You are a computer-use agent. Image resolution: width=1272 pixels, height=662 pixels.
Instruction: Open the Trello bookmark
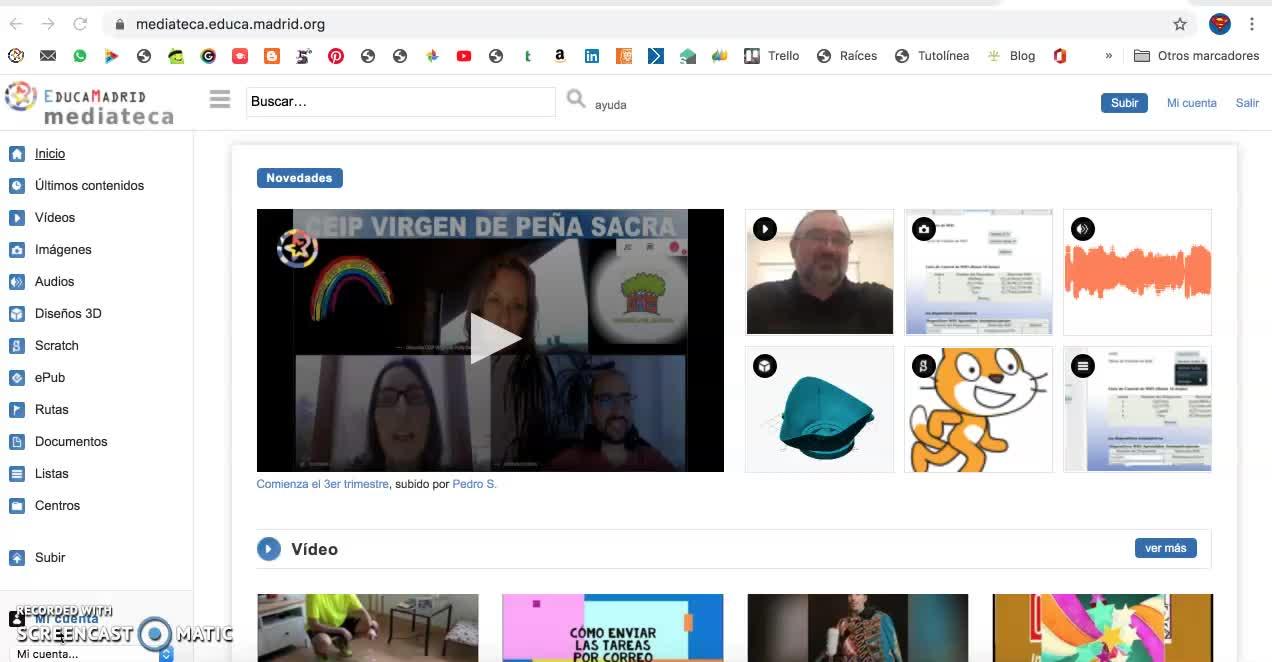(x=772, y=56)
